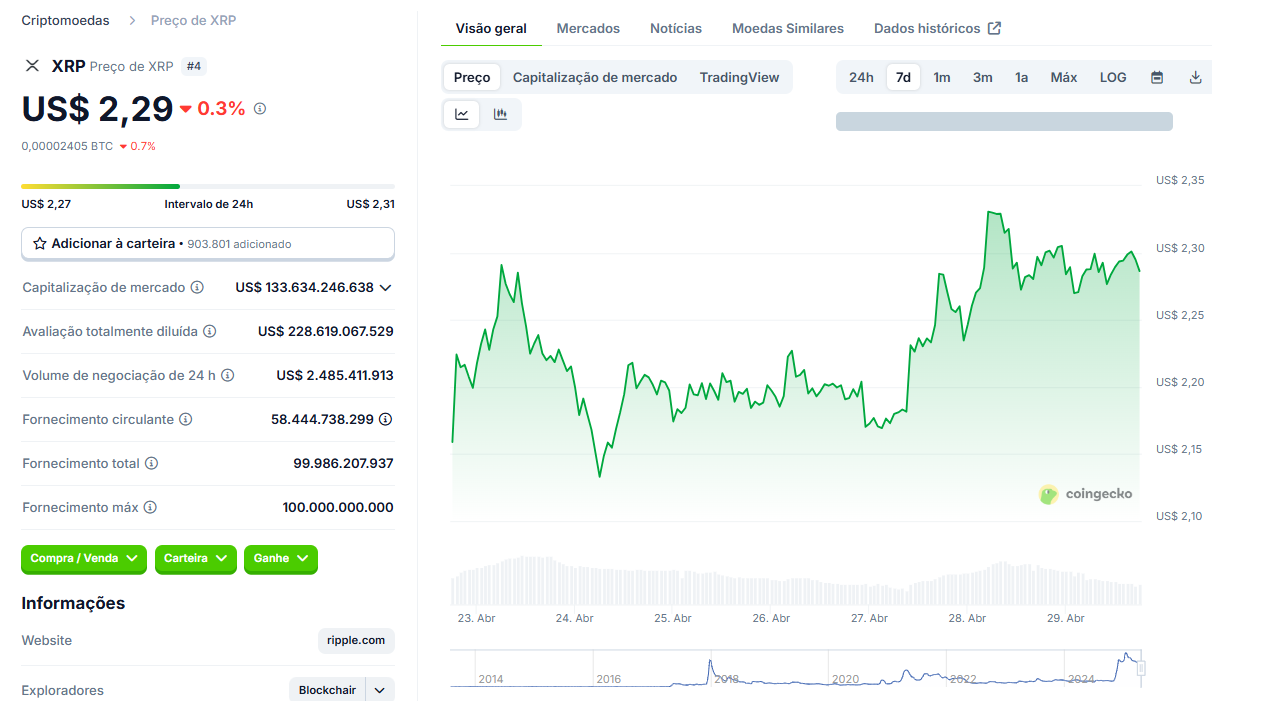
Task: Click the XRP coin logo icon
Action: pyautogui.click(x=32, y=66)
